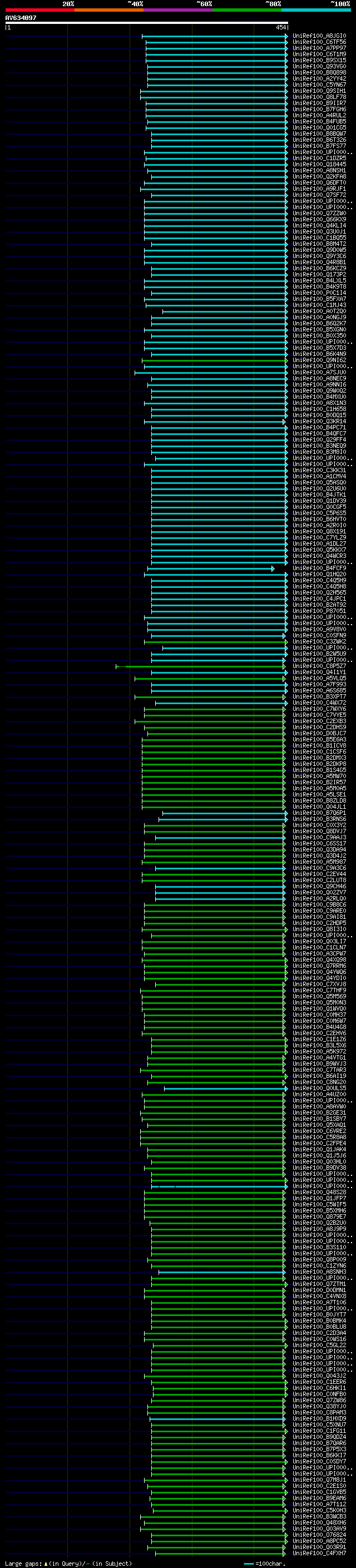Open hit UniRef100_C6TF56
This screenshot has height=1568, width=356.
(319, 42)
